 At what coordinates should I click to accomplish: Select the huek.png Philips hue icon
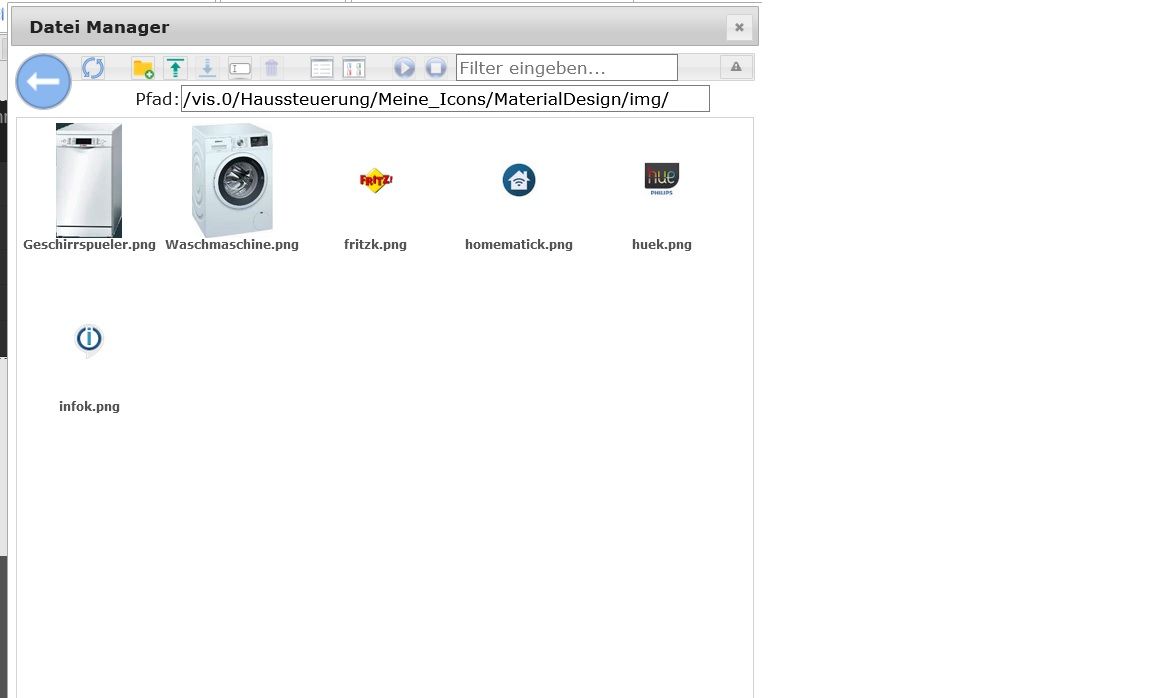[x=662, y=179]
